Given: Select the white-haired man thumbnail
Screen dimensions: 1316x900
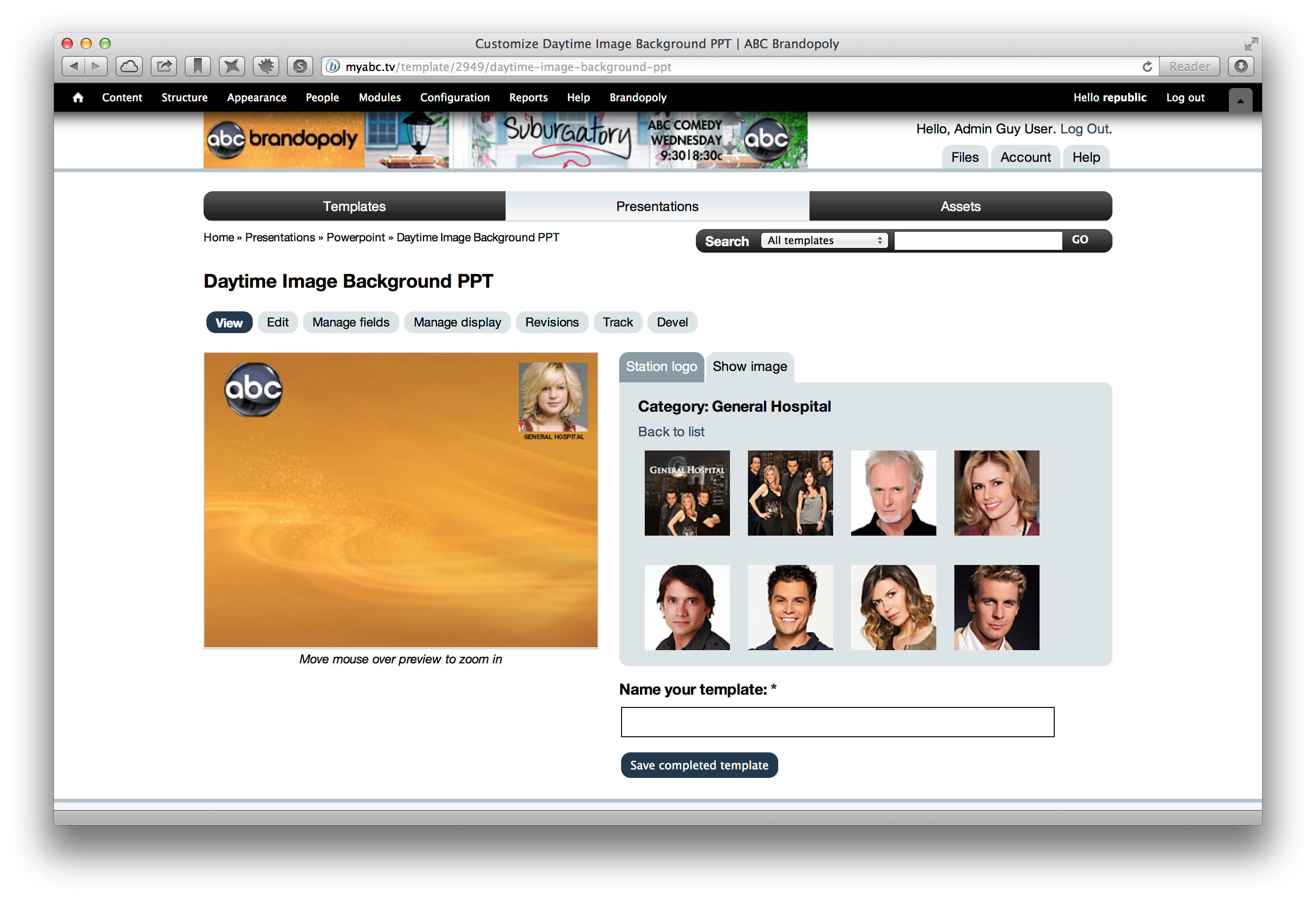Looking at the screenshot, I should pos(893,493).
